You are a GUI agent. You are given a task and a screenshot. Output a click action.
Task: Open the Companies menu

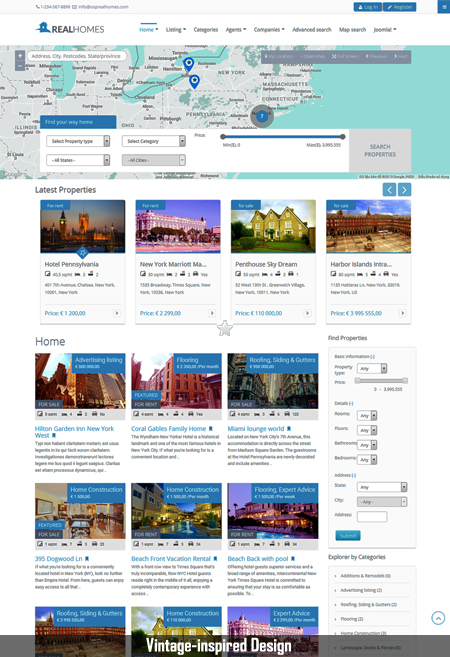[269, 29]
